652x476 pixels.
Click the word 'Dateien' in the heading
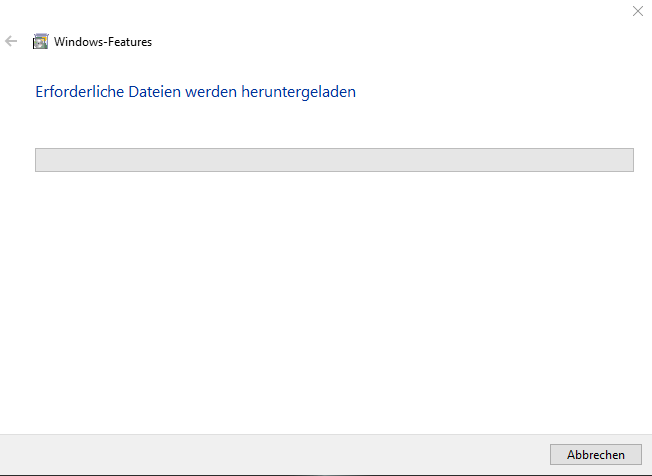pyautogui.click(x=155, y=91)
